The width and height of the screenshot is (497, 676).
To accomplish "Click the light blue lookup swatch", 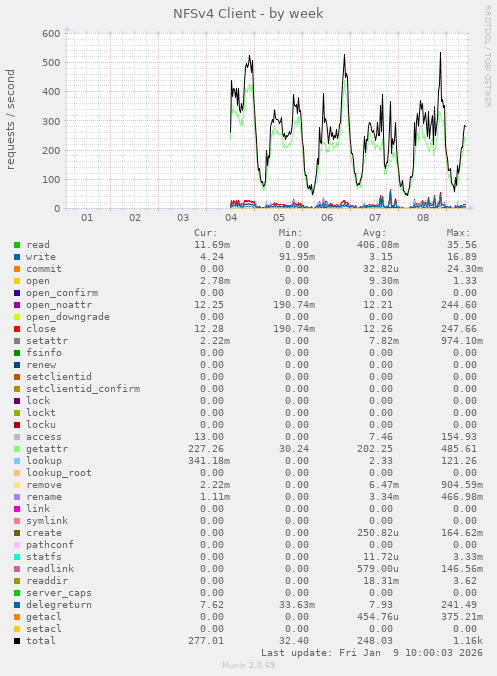I will [x=17, y=461].
